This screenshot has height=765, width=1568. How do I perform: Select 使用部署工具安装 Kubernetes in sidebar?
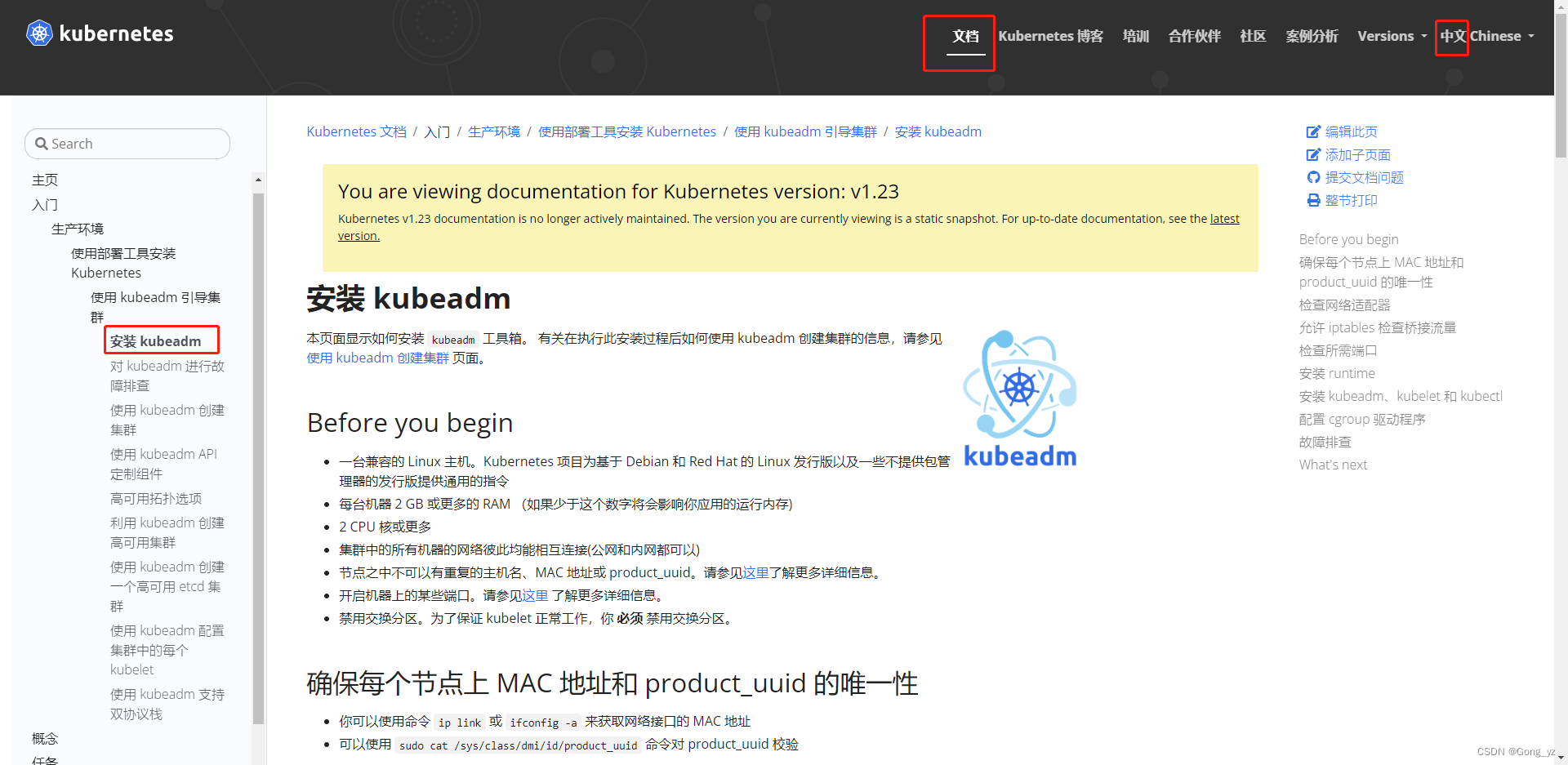(123, 263)
